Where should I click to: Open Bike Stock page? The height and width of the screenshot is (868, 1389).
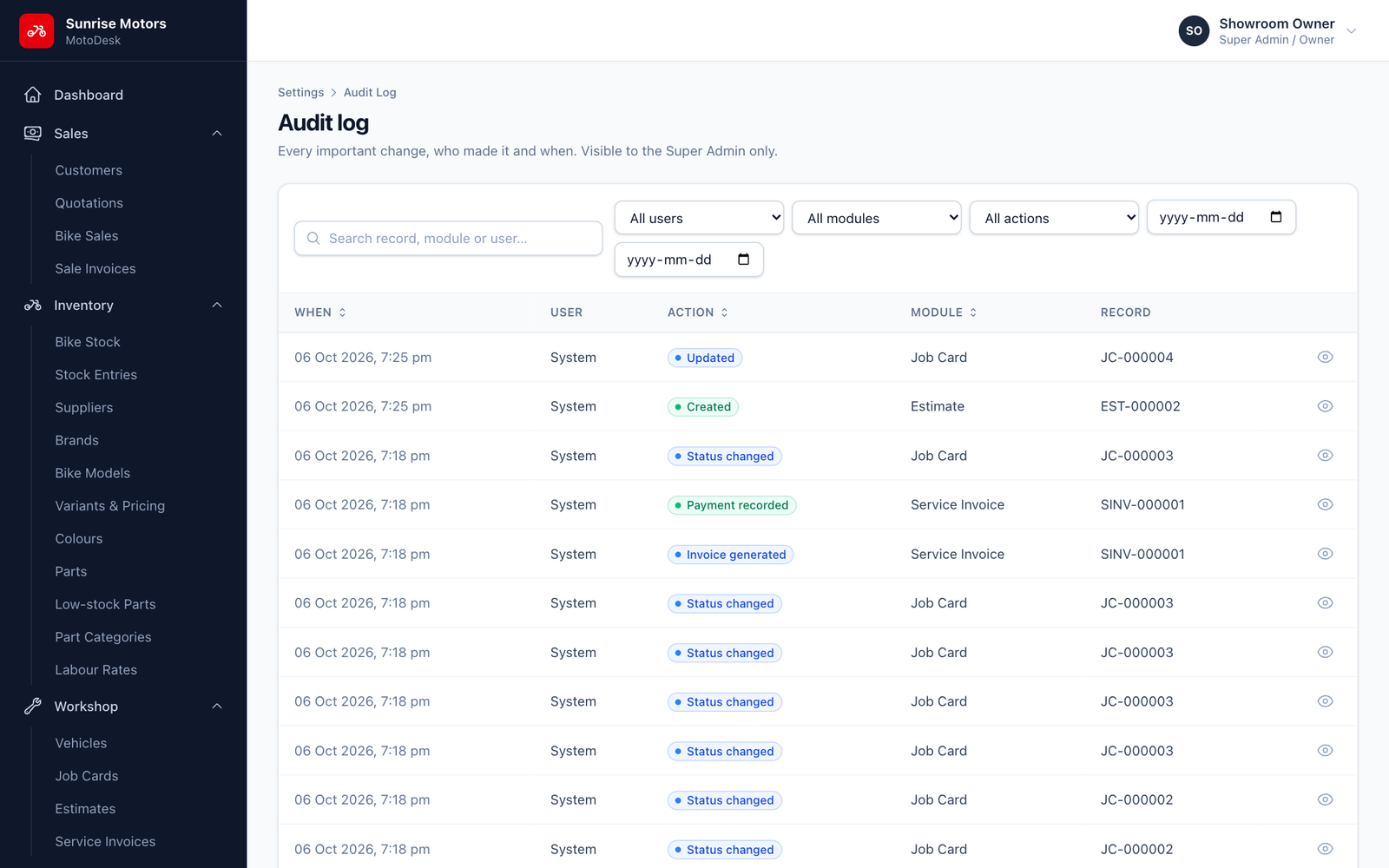tap(88, 342)
